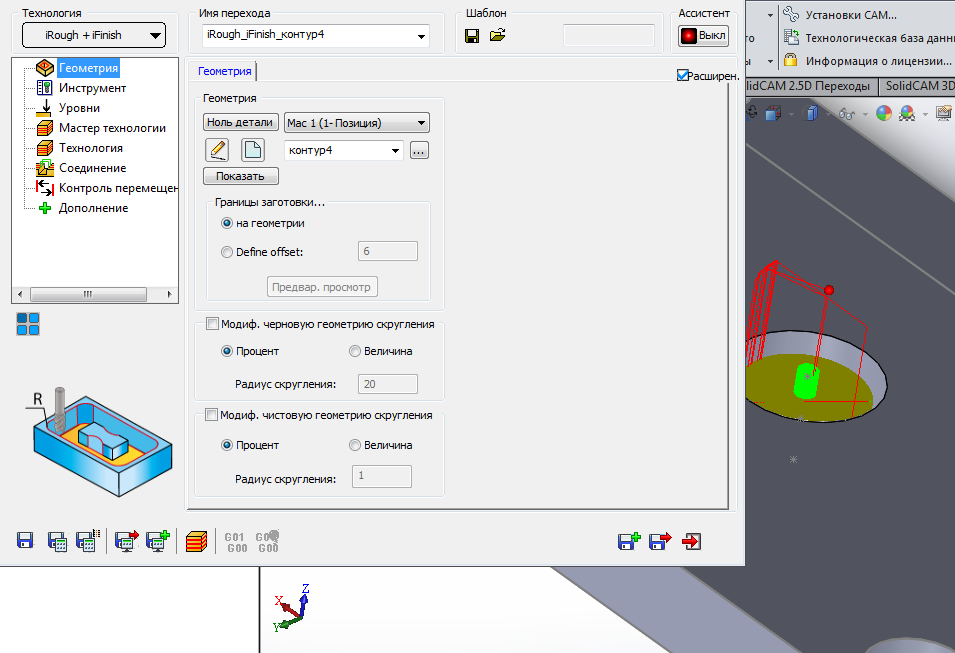
Task: Select the Уровни levels icon
Action: [x=44, y=108]
